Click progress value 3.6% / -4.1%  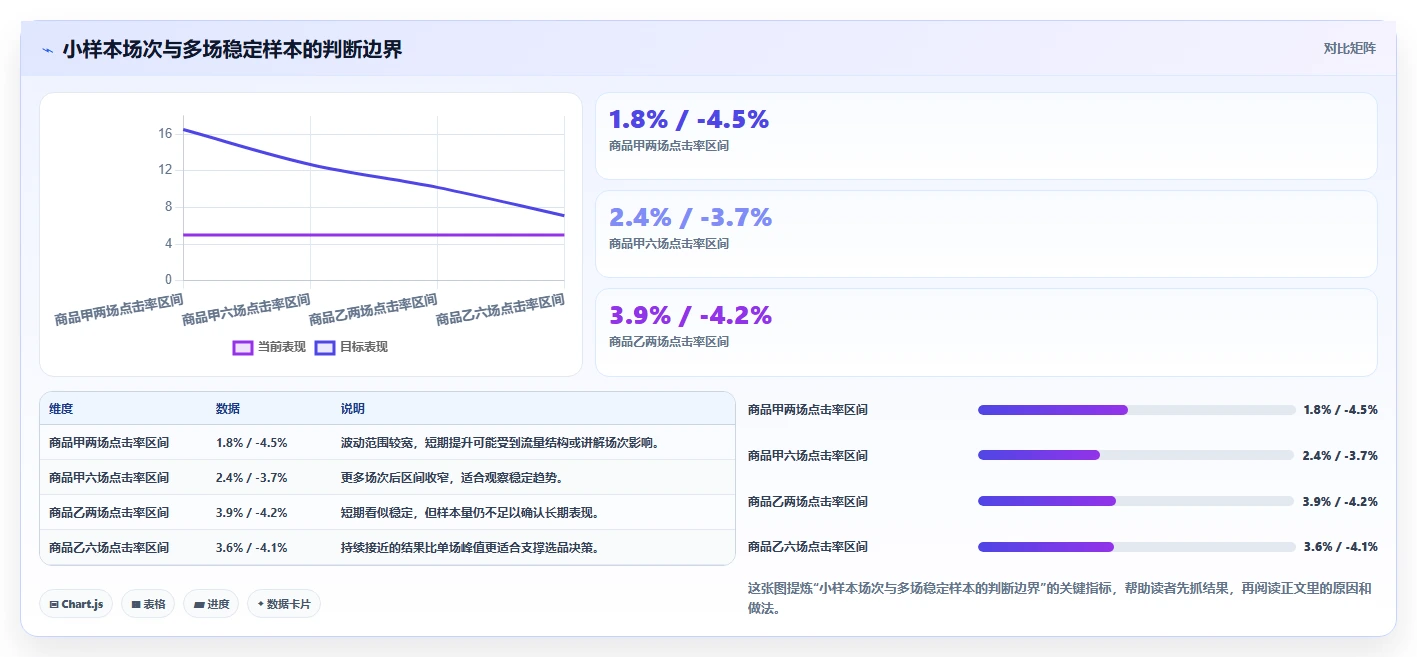1341,547
